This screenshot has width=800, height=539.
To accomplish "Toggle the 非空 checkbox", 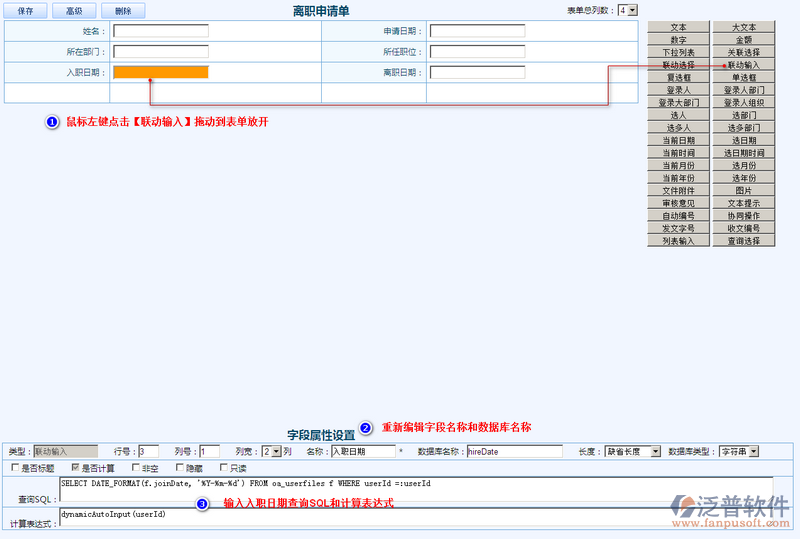I will (x=136, y=468).
